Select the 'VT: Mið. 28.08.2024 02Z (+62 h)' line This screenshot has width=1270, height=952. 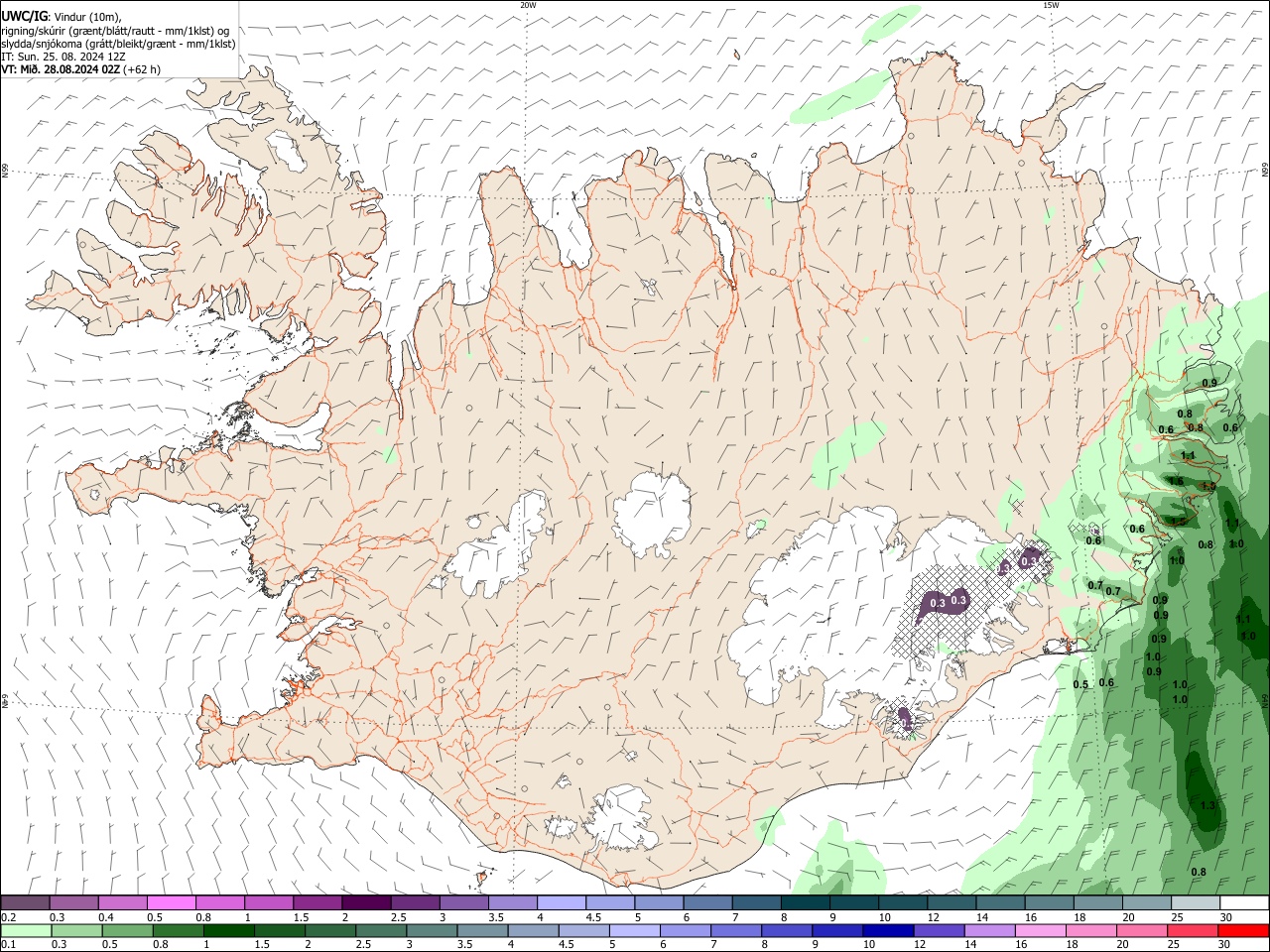point(81,69)
